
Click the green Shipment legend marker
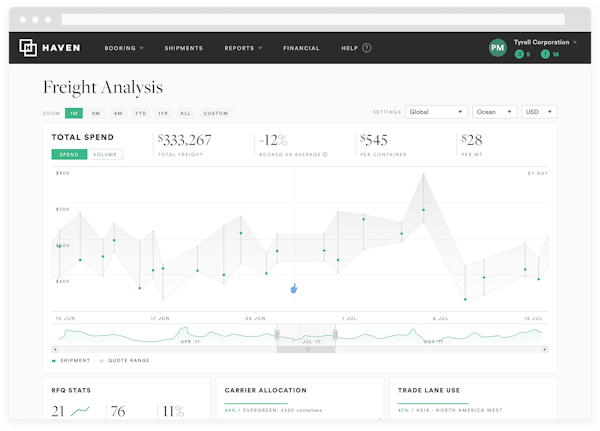pyautogui.click(x=54, y=360)
